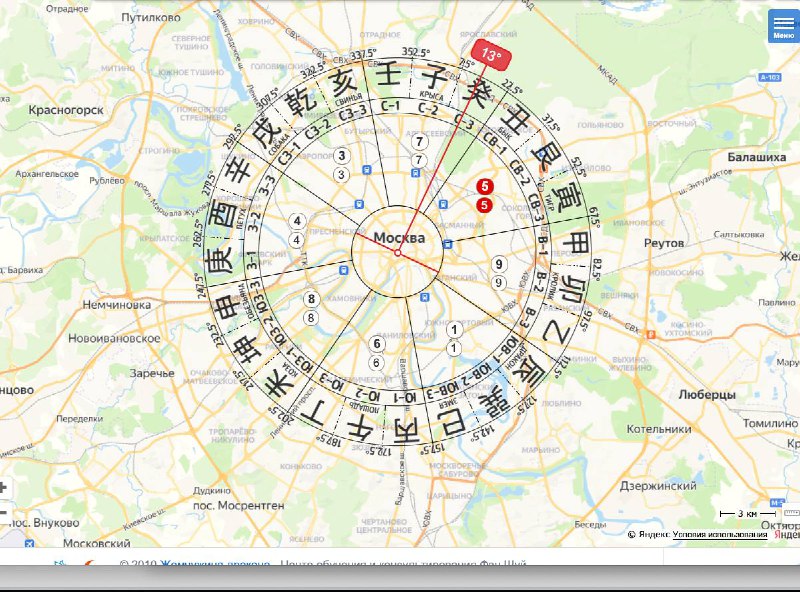Click the Ю-2 sector label on compass
This screenshot has height=592, width=800.
point(368,395)
